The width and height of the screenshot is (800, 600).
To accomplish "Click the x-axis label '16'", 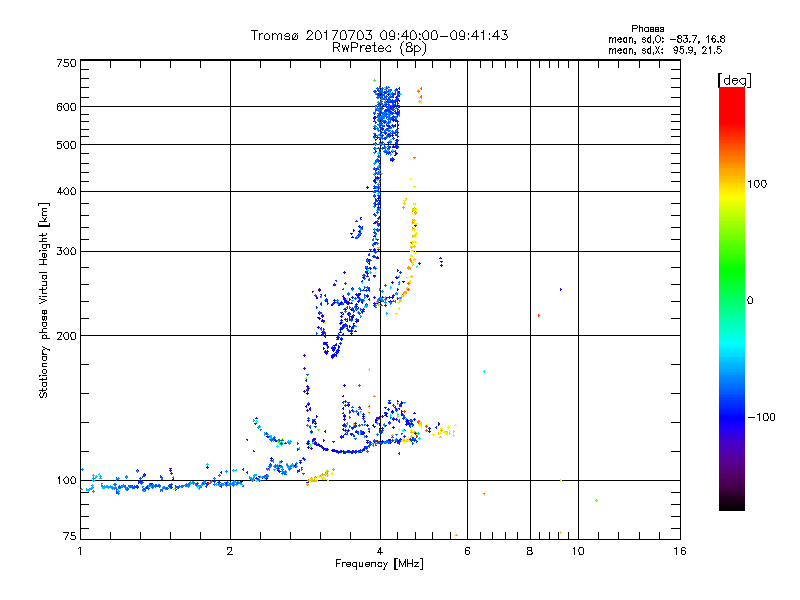I will coord(680,551).
